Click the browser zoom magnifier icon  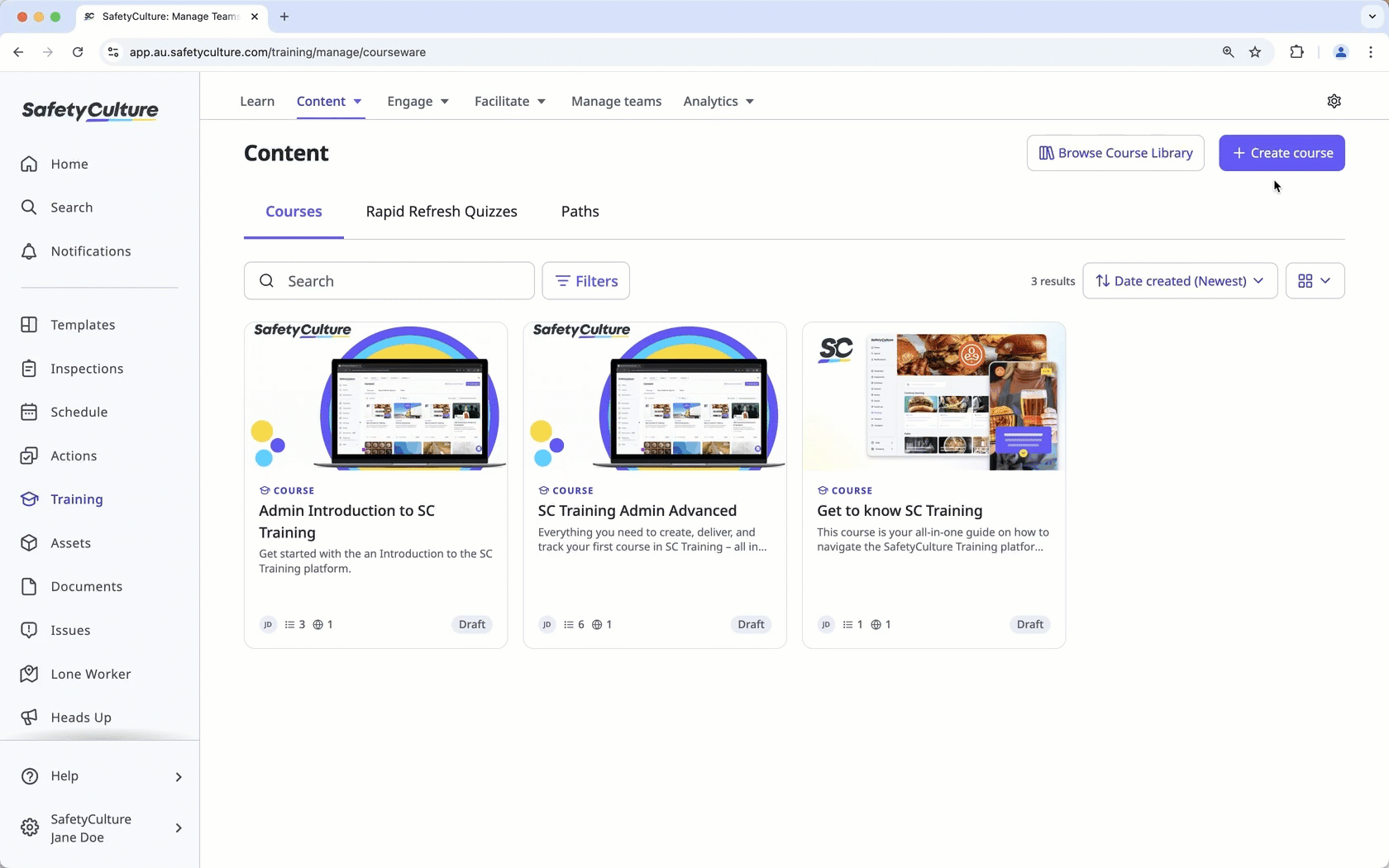tap(1228, 52)
